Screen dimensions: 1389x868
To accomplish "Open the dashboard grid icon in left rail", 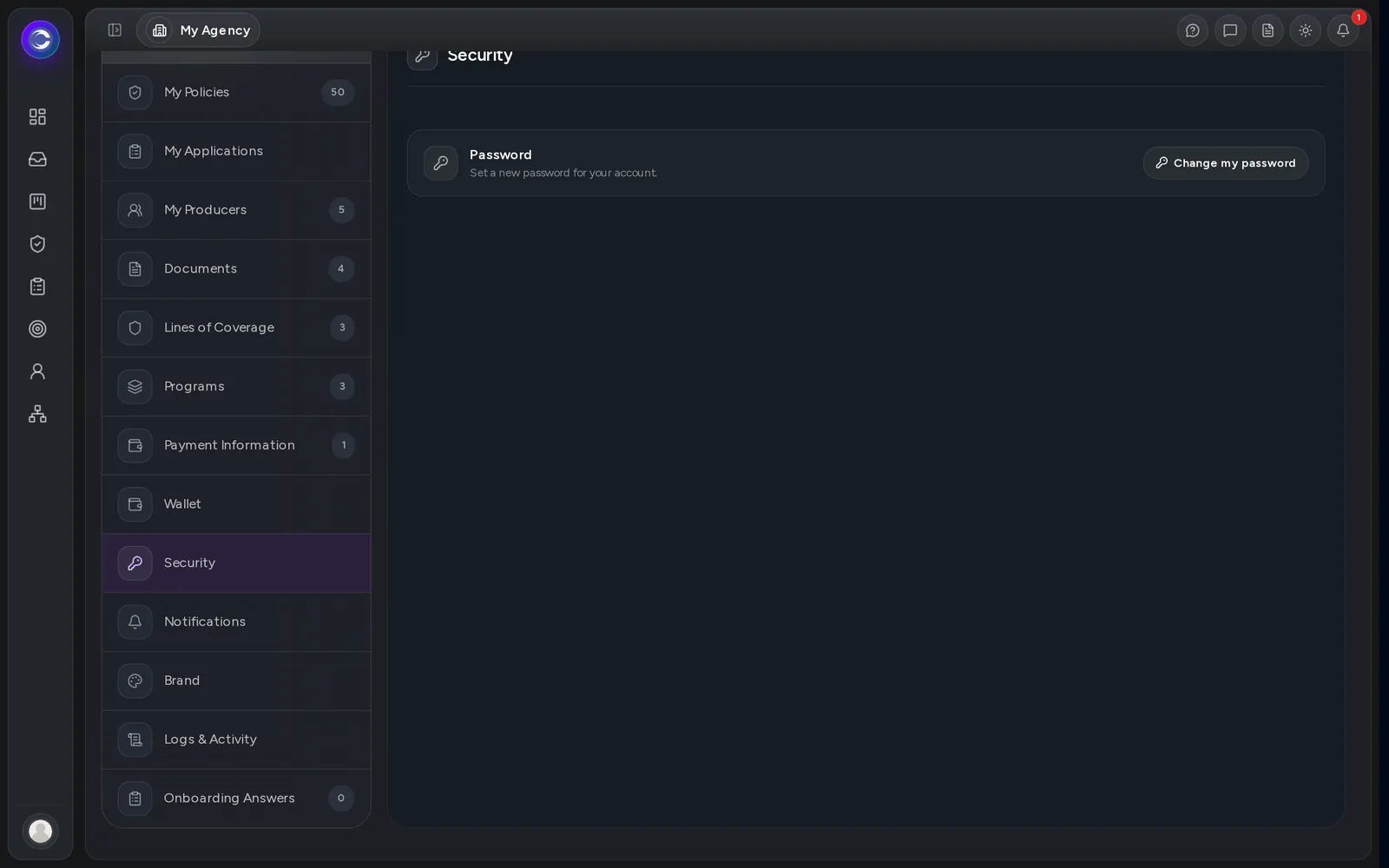I will coord(37,116).
